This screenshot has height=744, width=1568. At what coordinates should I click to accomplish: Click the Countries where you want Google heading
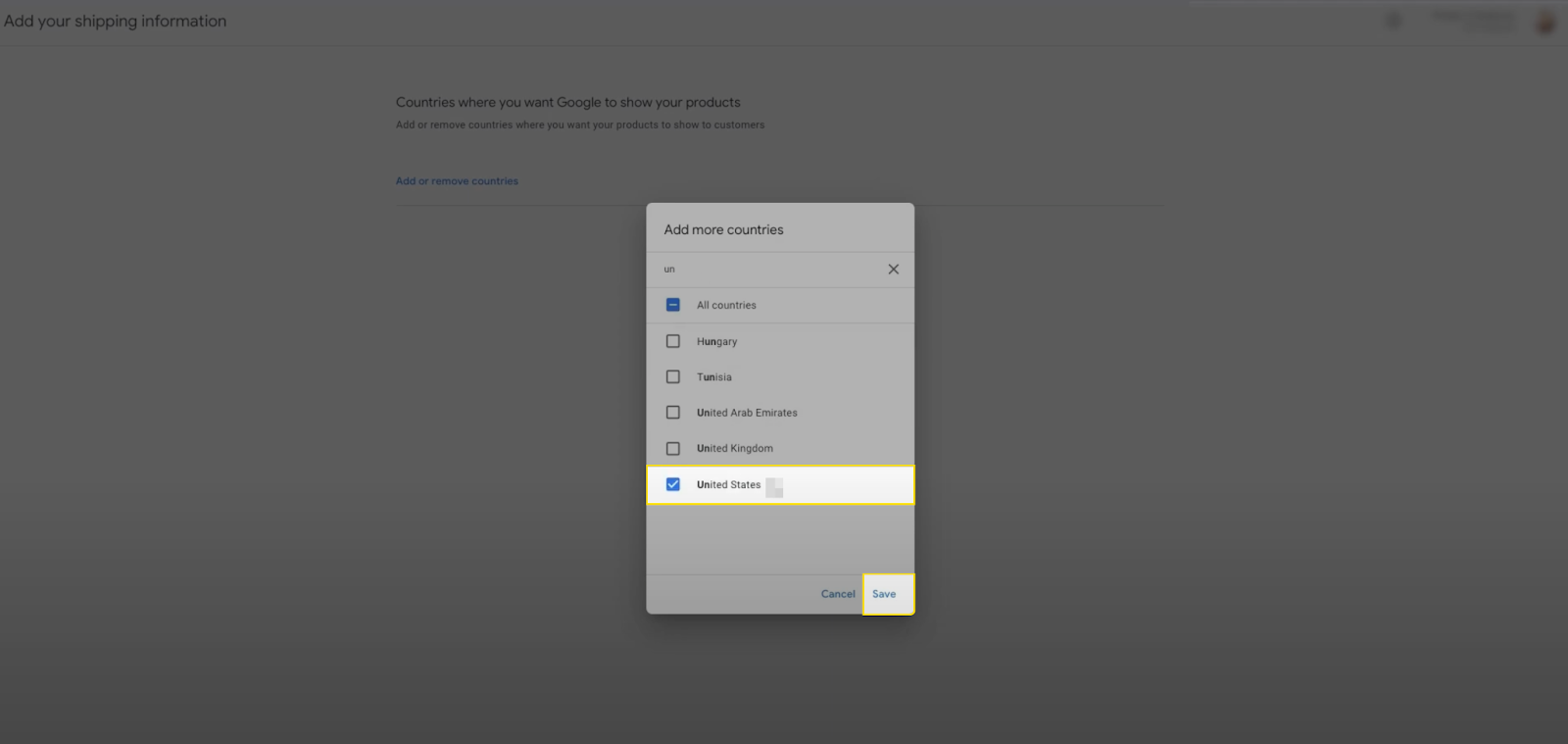567,102
